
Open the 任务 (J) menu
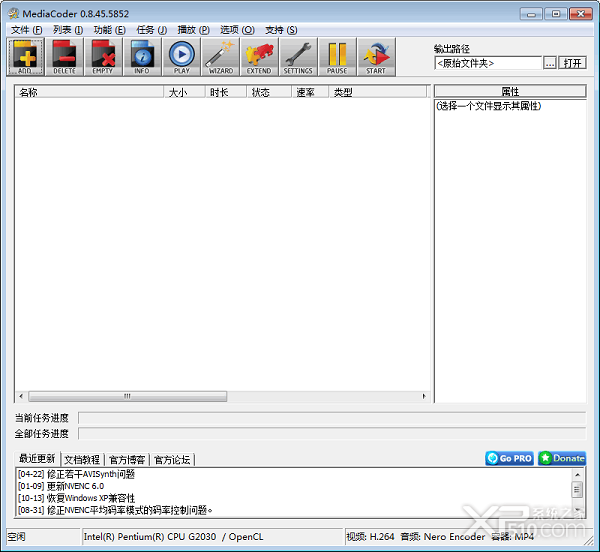[152, 30]
